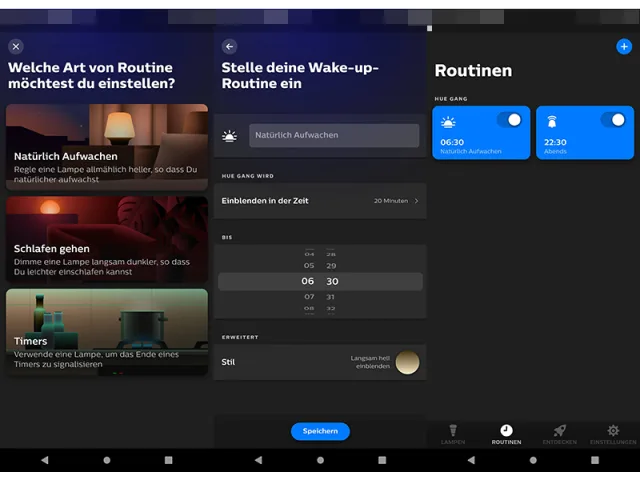
Task: Expand the Einblenden in der Zeit option
Action: click(x=320, y=201)
